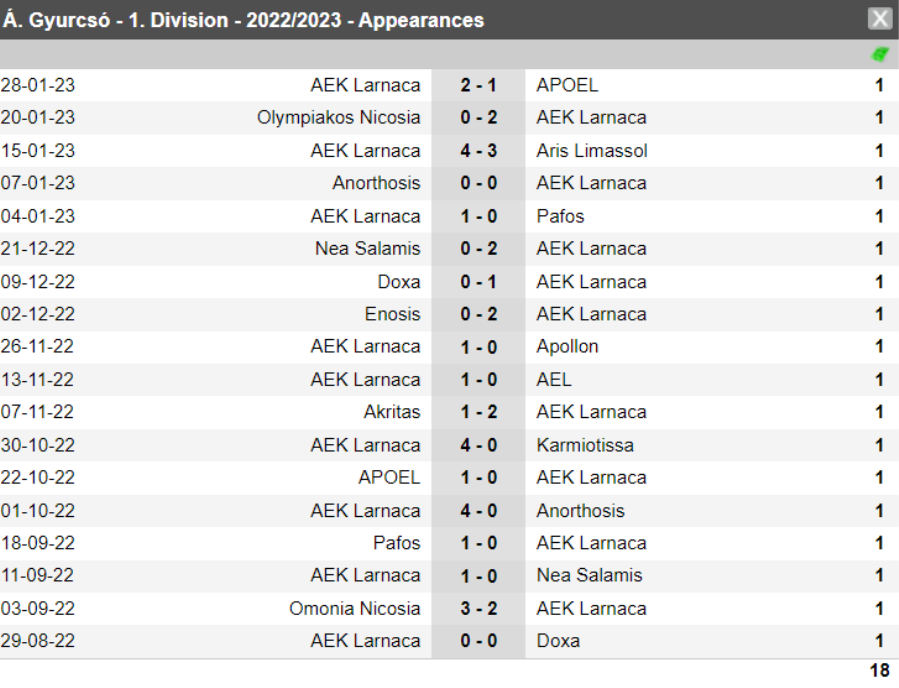Image resolution: width=899 pixels, height=688 pixels.
Task: Open Karmiotissa team link
Action: coord(585,445)
